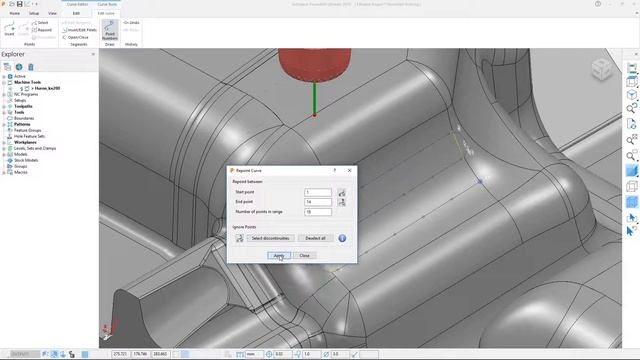Click Insert/Edit Fillets in Segments group

80,30
